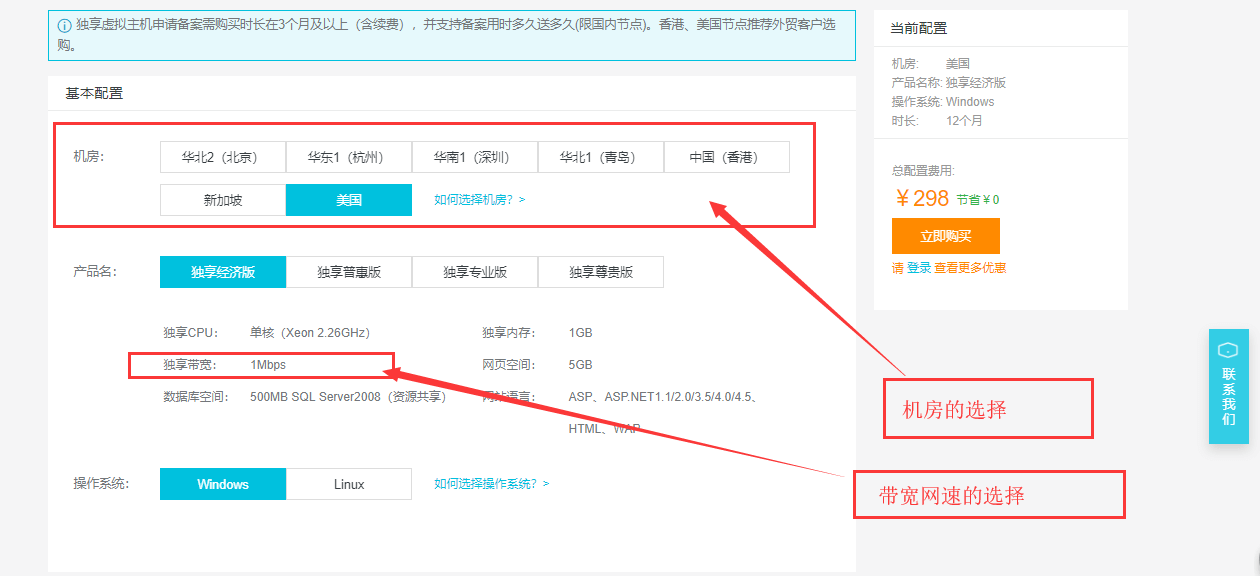Click the info icon in notice banner
The width and height of the screenshot is (1260, 576).
coord(64,24)
